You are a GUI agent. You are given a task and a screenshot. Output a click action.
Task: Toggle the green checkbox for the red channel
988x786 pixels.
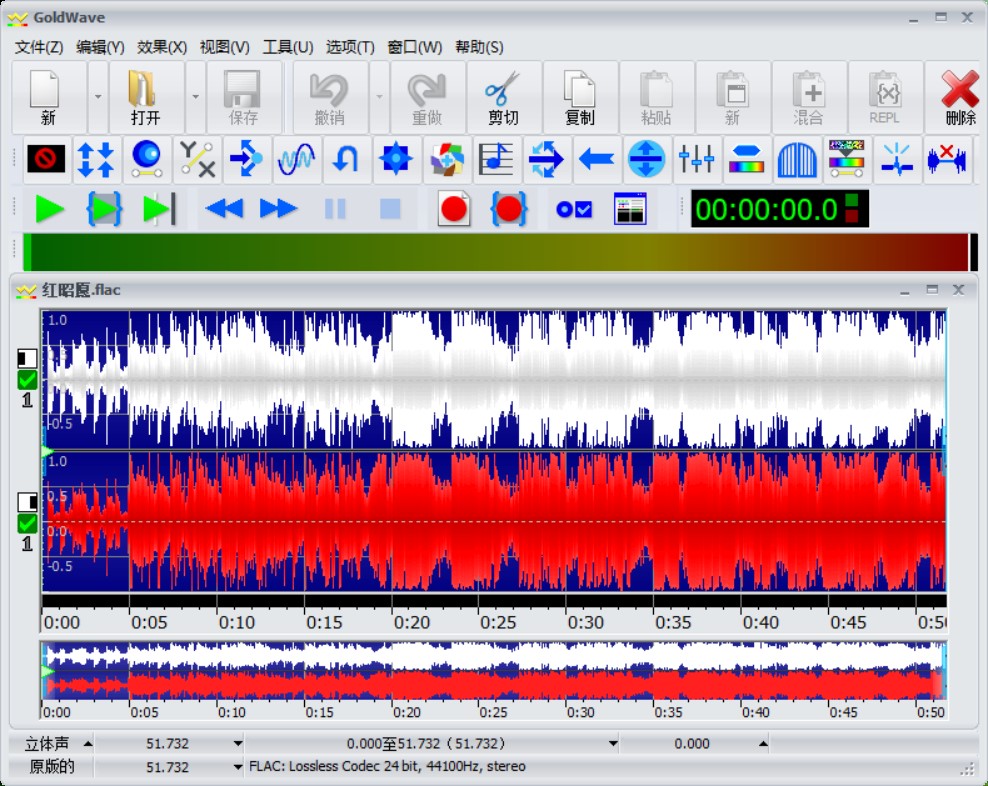coord(27,523)
